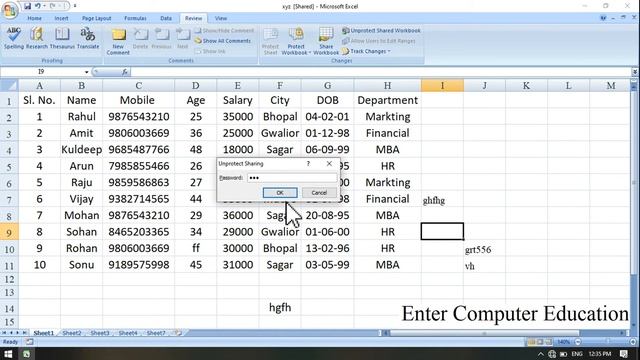Click Unprotect Shared Workbook
Viewport: 640px width, 360px height.
pyautogui.click(x=381, y=31)
